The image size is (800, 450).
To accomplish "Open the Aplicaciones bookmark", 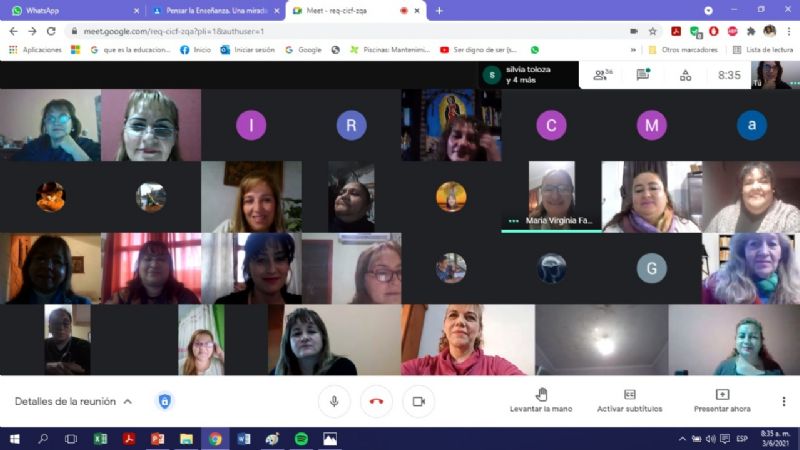I will coord(35,49).
